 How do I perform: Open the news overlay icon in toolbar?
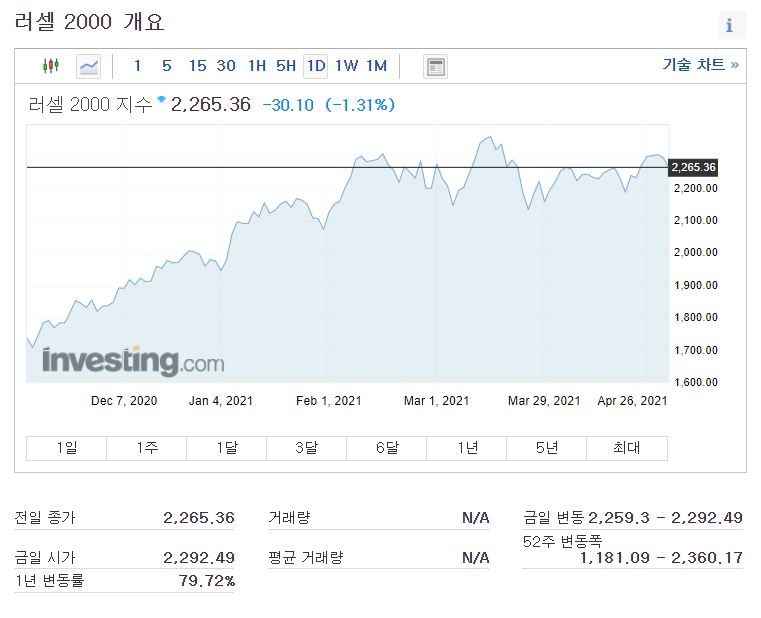pos(435,67)
